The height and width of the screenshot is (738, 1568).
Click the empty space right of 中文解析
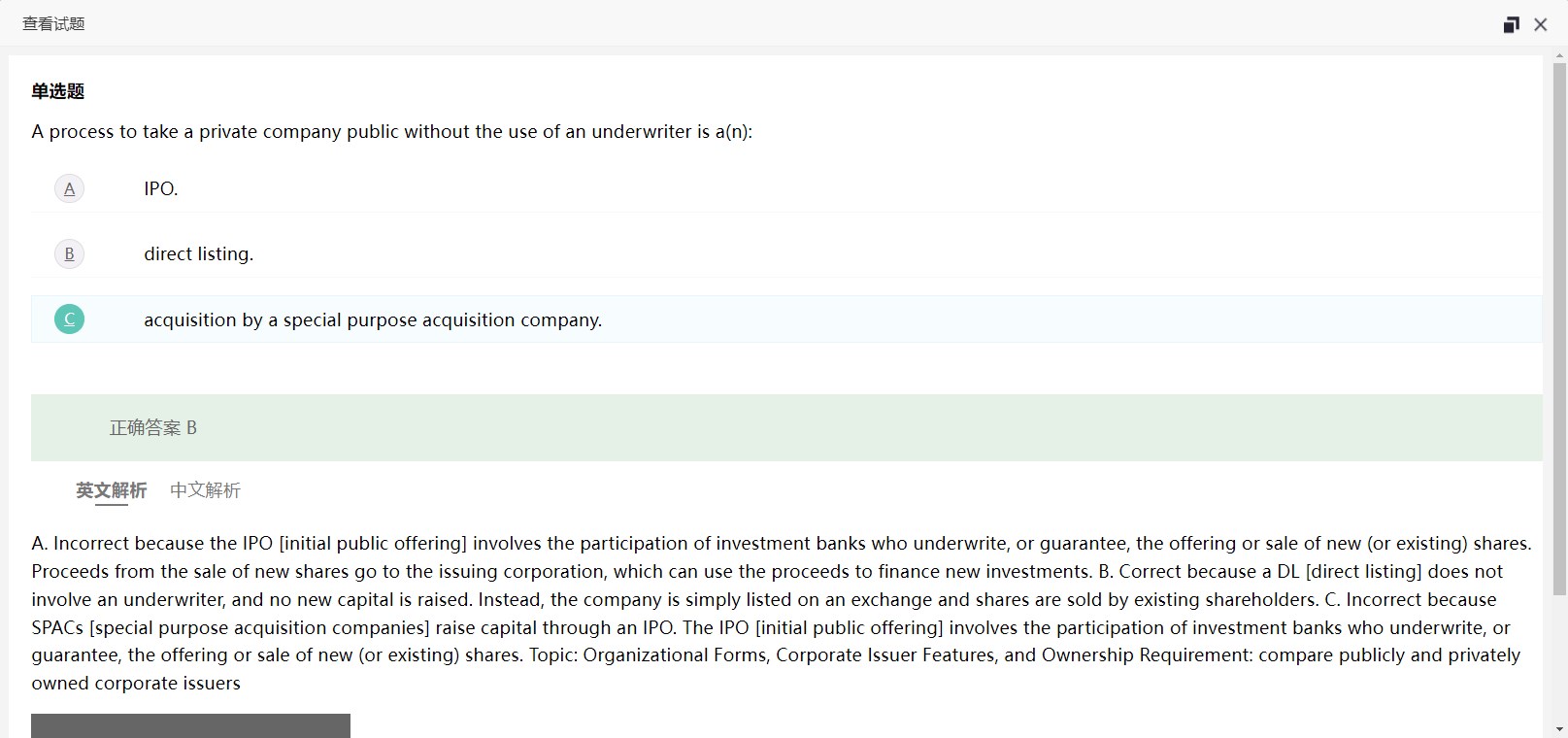pyautogui.click(x=777, y=490)
